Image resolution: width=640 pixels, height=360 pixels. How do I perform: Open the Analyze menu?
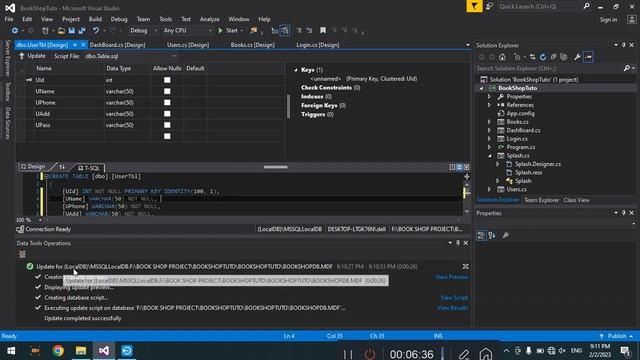[209, 19]
